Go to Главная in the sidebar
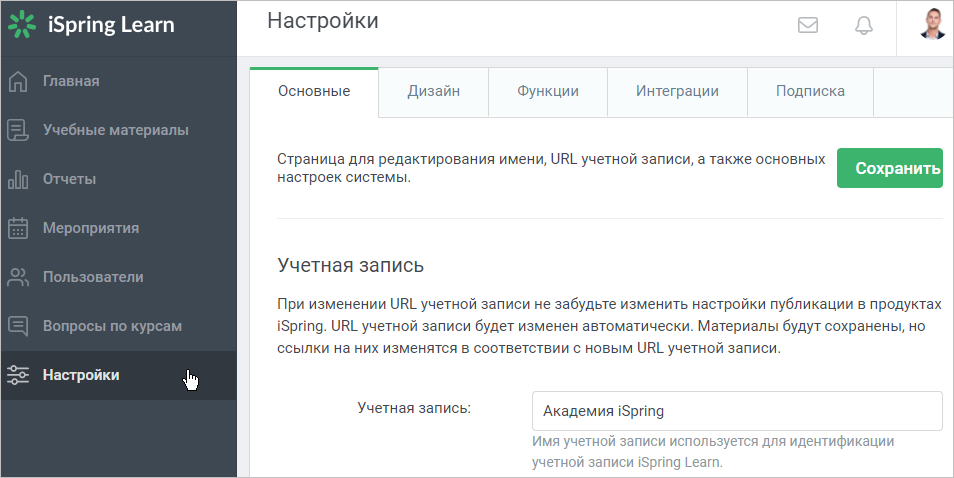 pos(119,81)
